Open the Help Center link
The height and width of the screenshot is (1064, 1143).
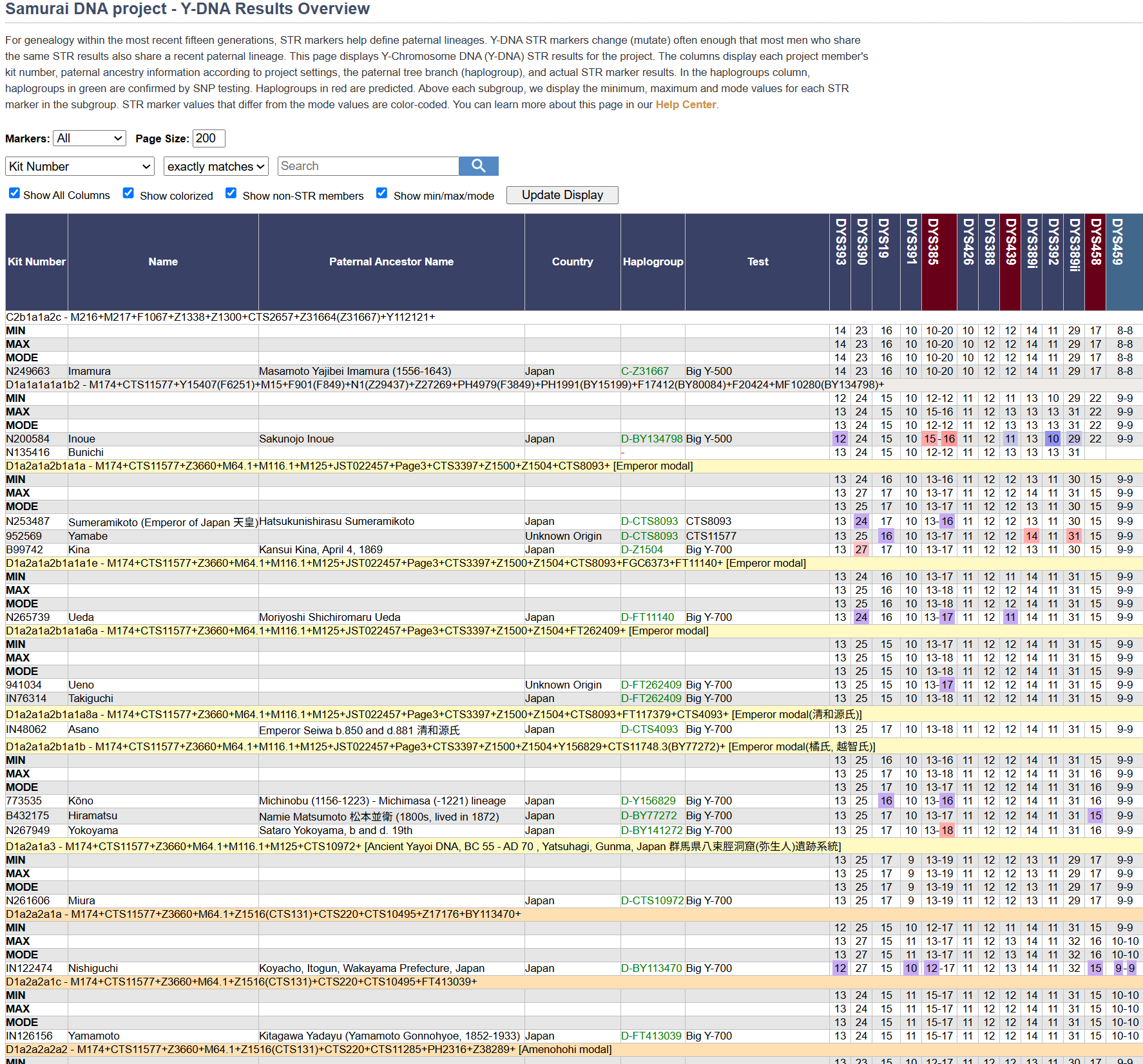pos(686,104)
